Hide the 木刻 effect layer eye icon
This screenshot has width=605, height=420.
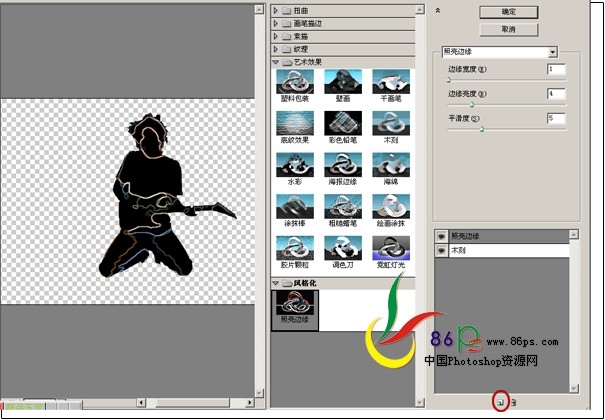point(441,251)
